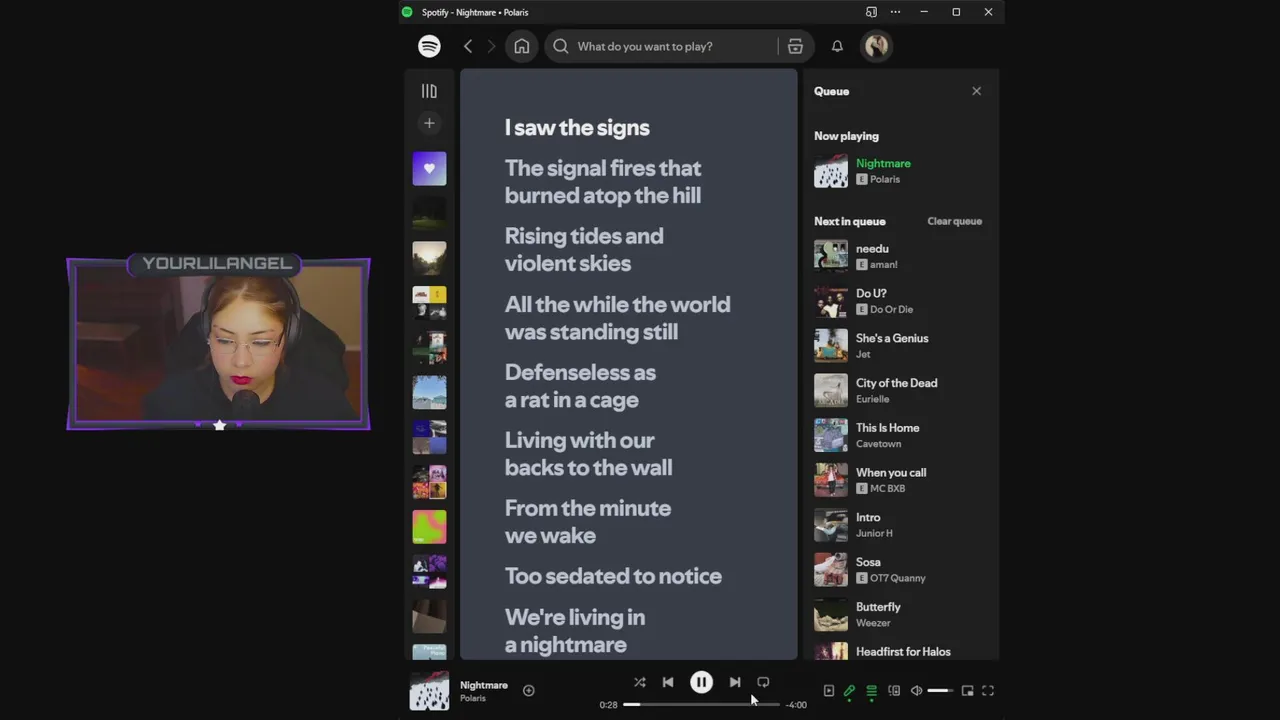
Task: Click the Spotify logo in the top bar
Action: click(429, 46)
